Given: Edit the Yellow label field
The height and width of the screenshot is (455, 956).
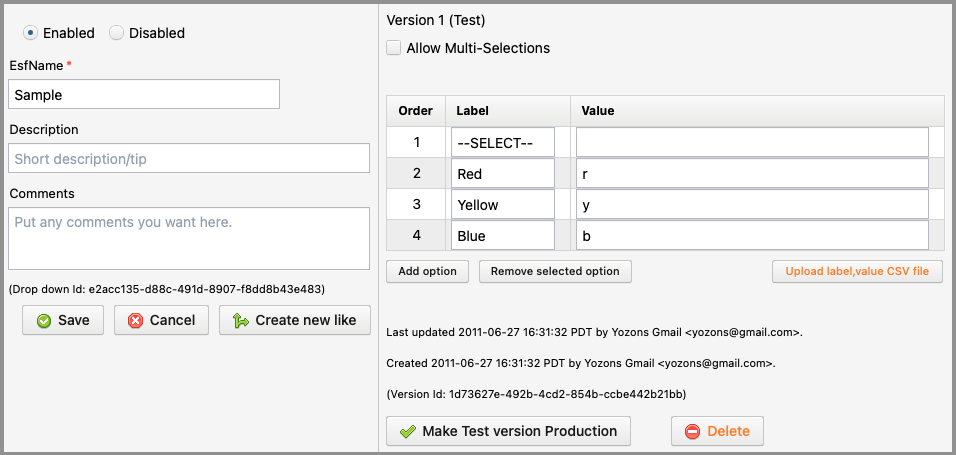Looking at the screenshot, I should point(503,205).
